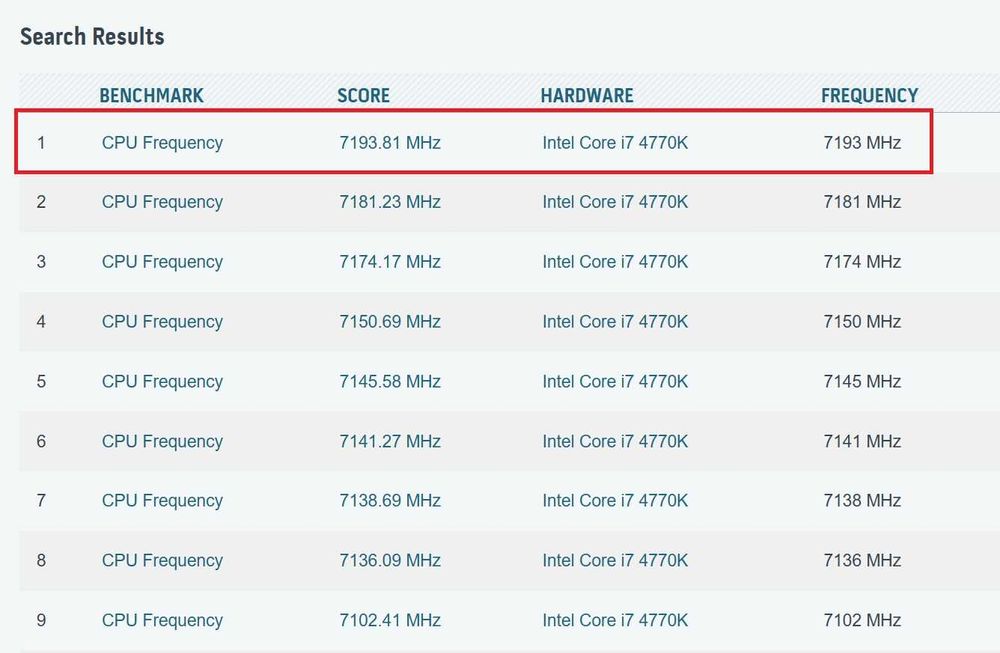This screenshot has width=1000, height=653.
Task: Open CPU Frequency link in row 4
Action: [x=162, y=322]
